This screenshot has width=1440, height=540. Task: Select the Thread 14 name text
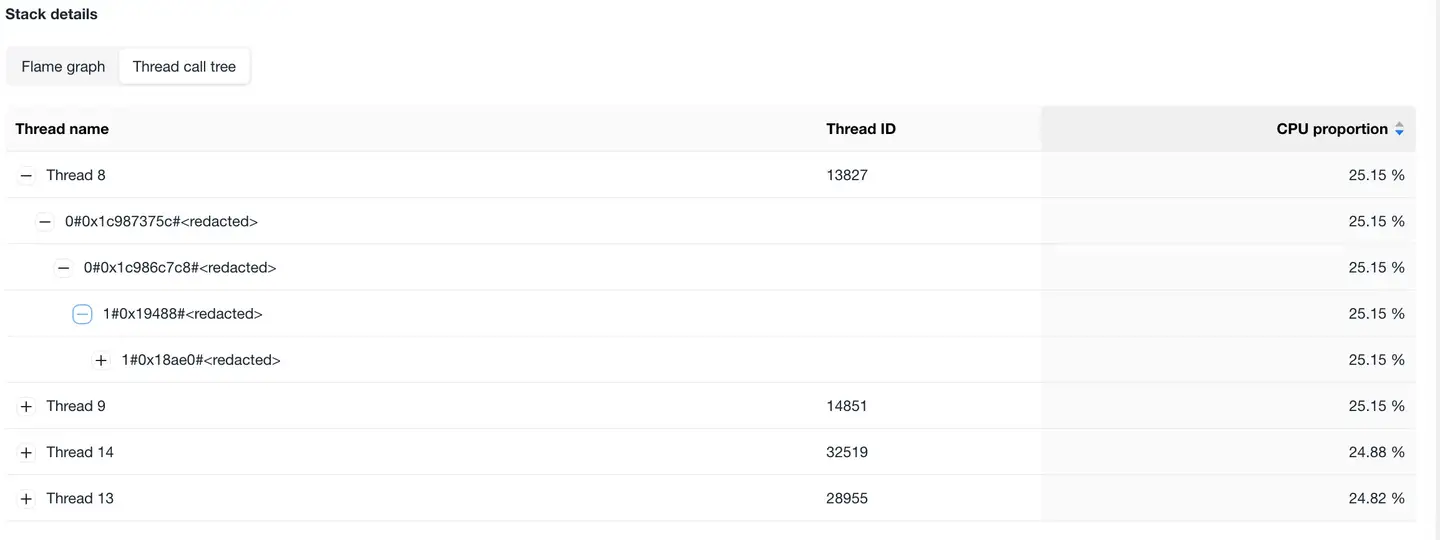point(80,452)
